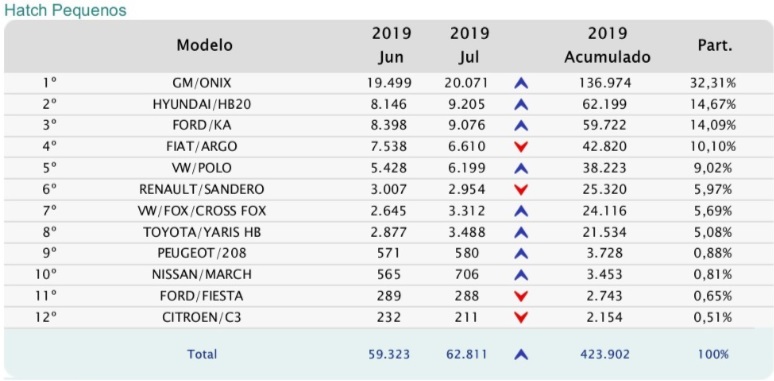Click the red down arrow for RENAULT/SANDERO
The height and width of the screenshot is (381, 774).
pyautogui.click(x=521, y=190)
